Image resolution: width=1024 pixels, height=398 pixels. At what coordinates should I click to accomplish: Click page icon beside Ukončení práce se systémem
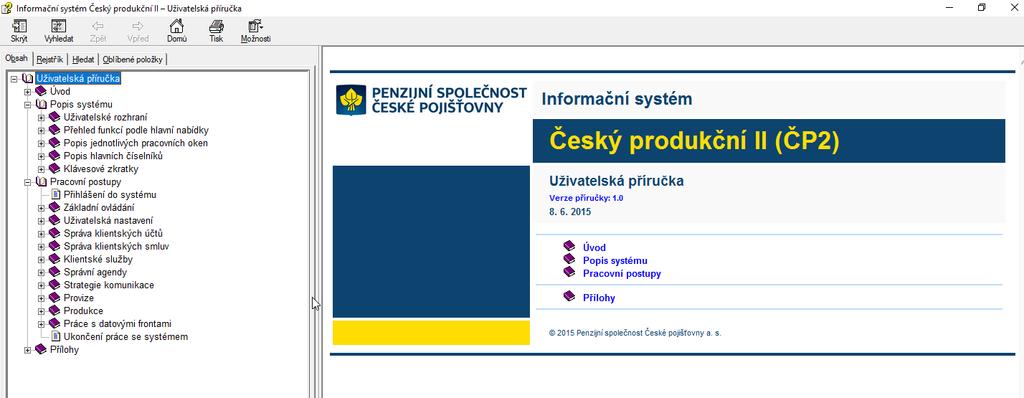tap(56, 337)
